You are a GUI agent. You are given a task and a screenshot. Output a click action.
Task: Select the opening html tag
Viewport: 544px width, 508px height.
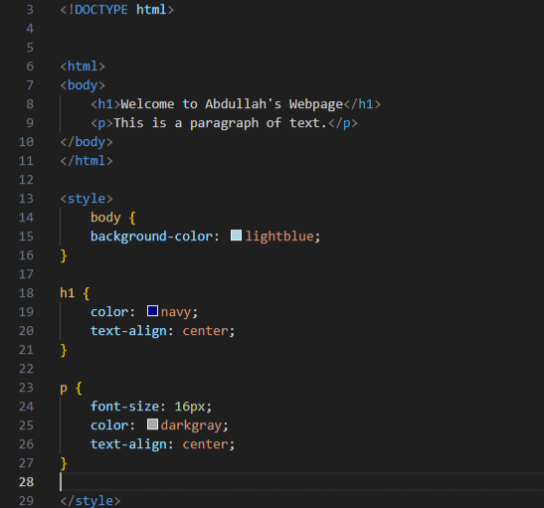[83, 66]
